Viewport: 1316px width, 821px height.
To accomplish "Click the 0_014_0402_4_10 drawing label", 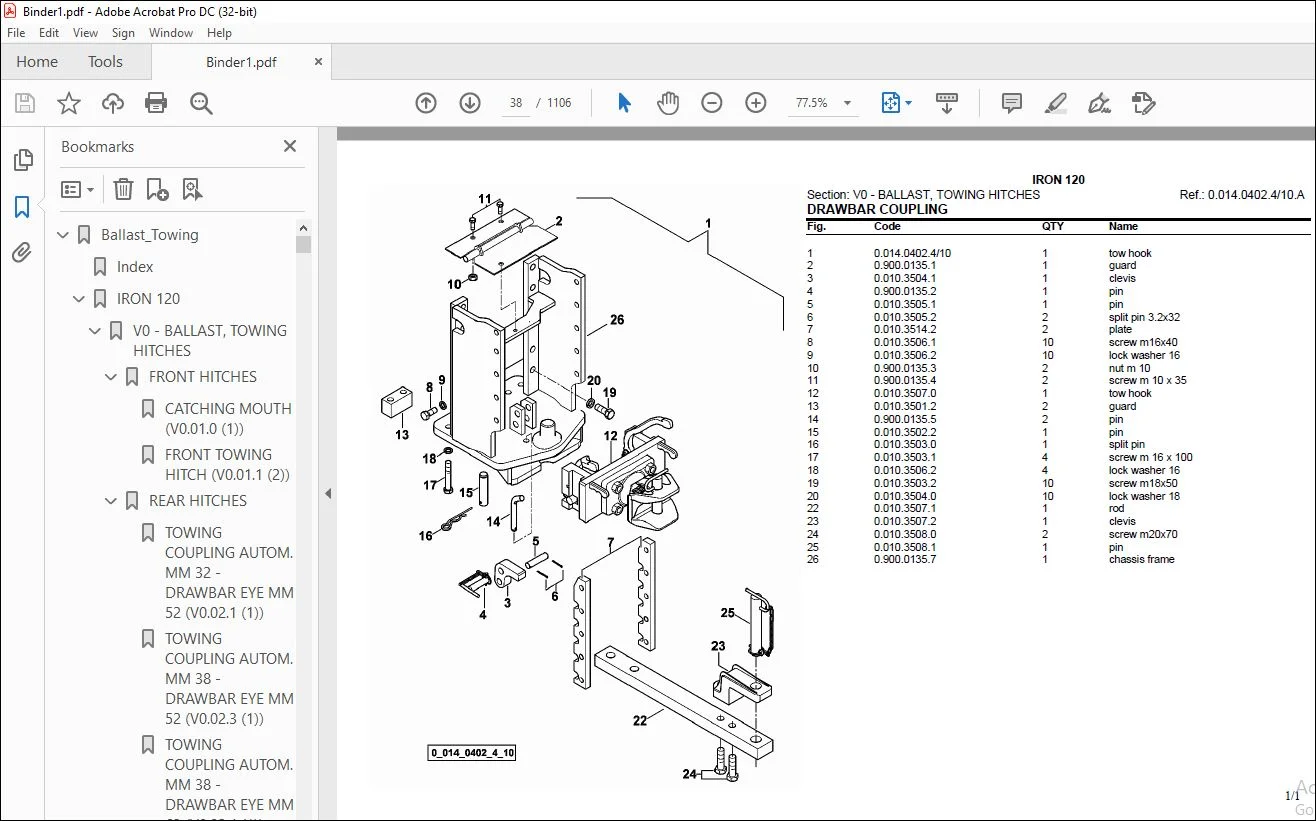I will 473,753.
